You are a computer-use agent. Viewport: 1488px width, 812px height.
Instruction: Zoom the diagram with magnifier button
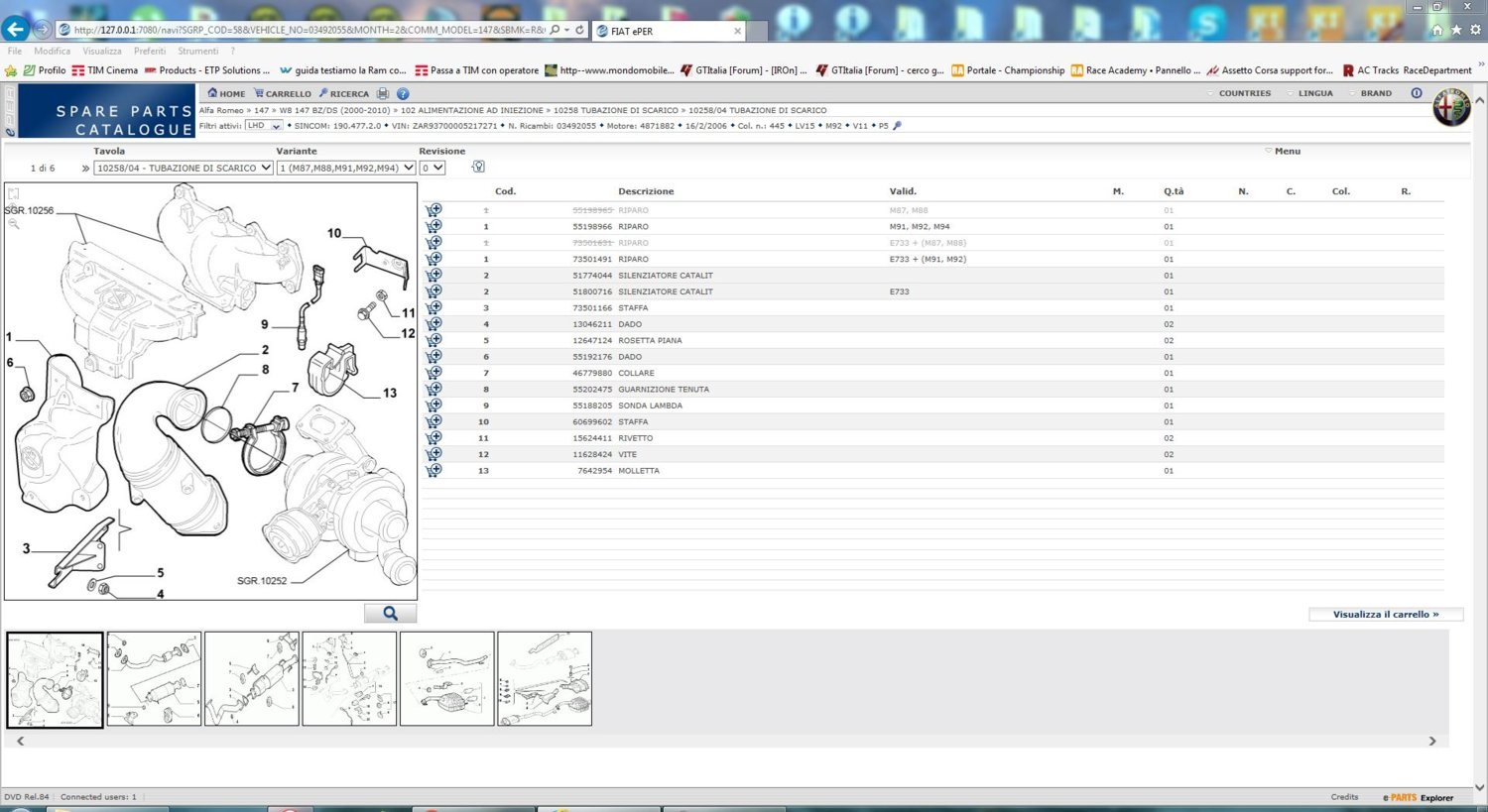390,614
